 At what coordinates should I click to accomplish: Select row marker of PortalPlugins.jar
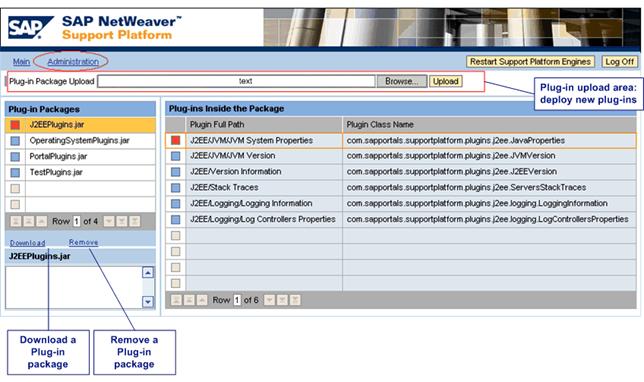tap(15, 156)
